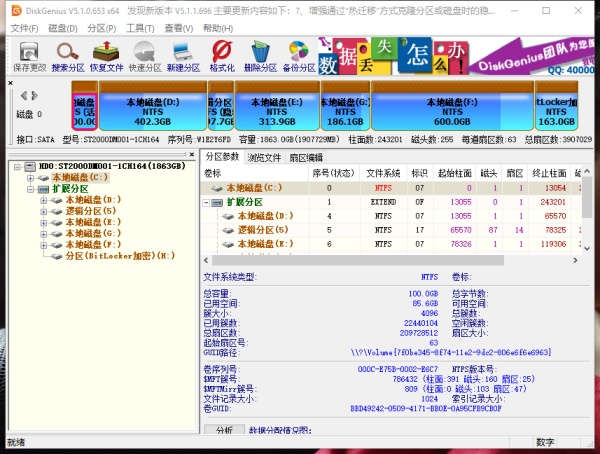Open the Quick Partition (快速分区) tool
This screenshot has width=600, height=454.
[x=145, y=56]
